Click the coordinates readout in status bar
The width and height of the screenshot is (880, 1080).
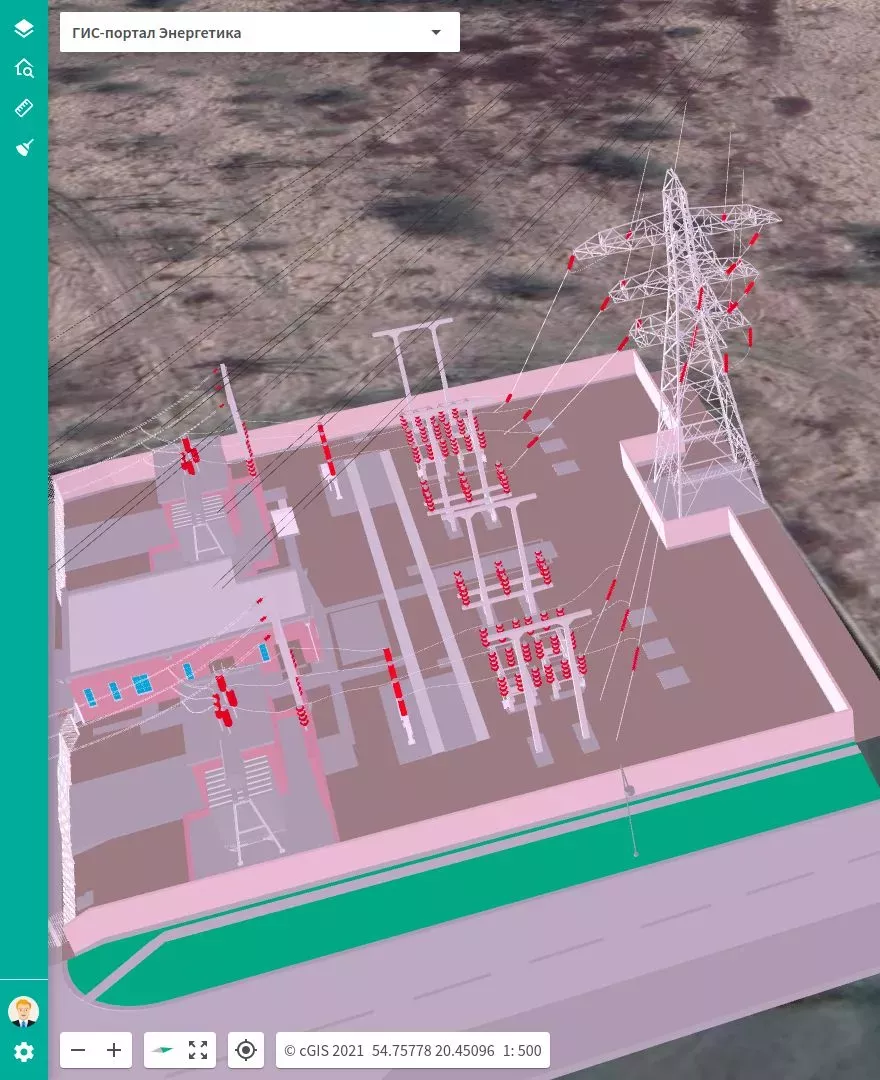[x=432, y=1051]
